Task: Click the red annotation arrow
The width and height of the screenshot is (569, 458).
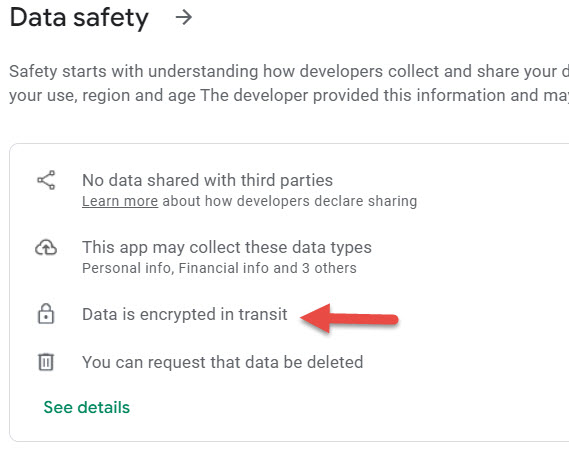Action: [349, 318]
